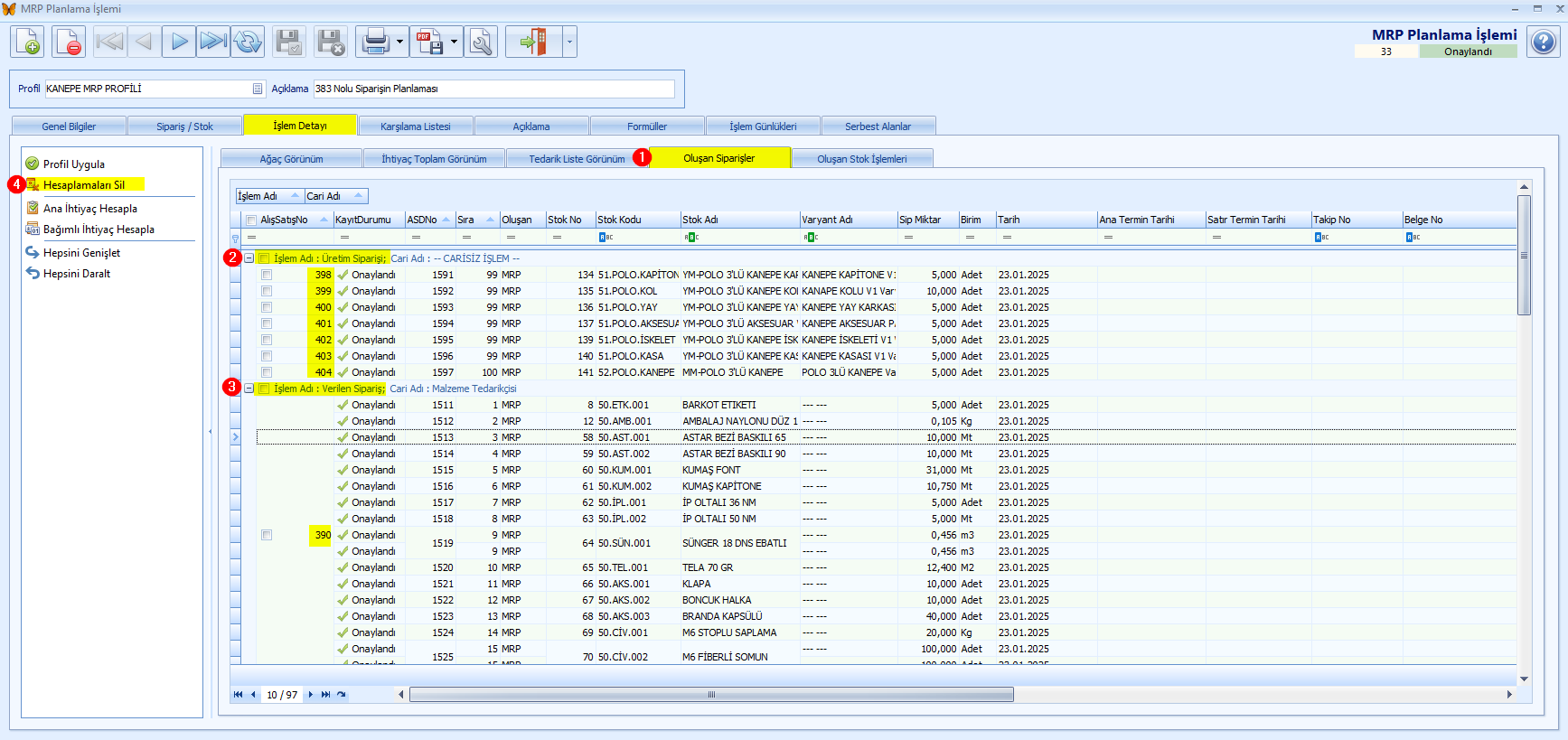This screenshot has height=740, width=1568.
Task: Click the cancel save floppy icon
Action: [331, 42]
